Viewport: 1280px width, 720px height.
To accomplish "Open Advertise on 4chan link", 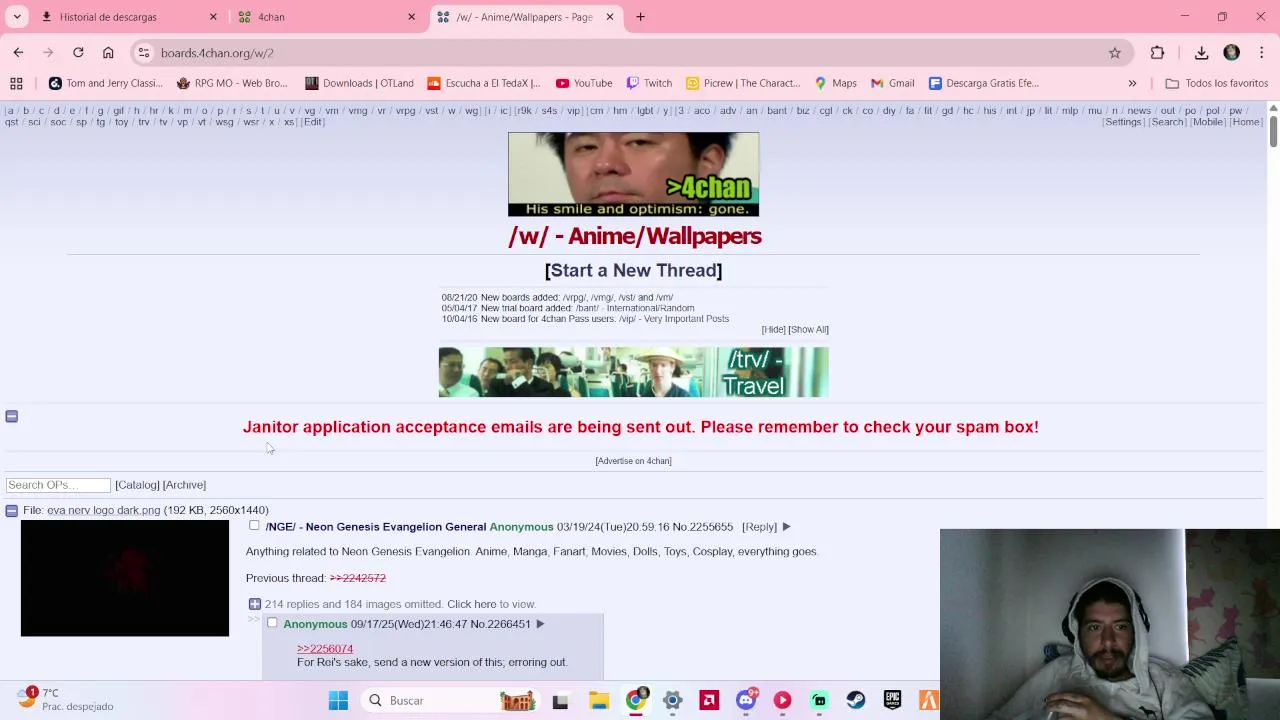I will [633, 461].
